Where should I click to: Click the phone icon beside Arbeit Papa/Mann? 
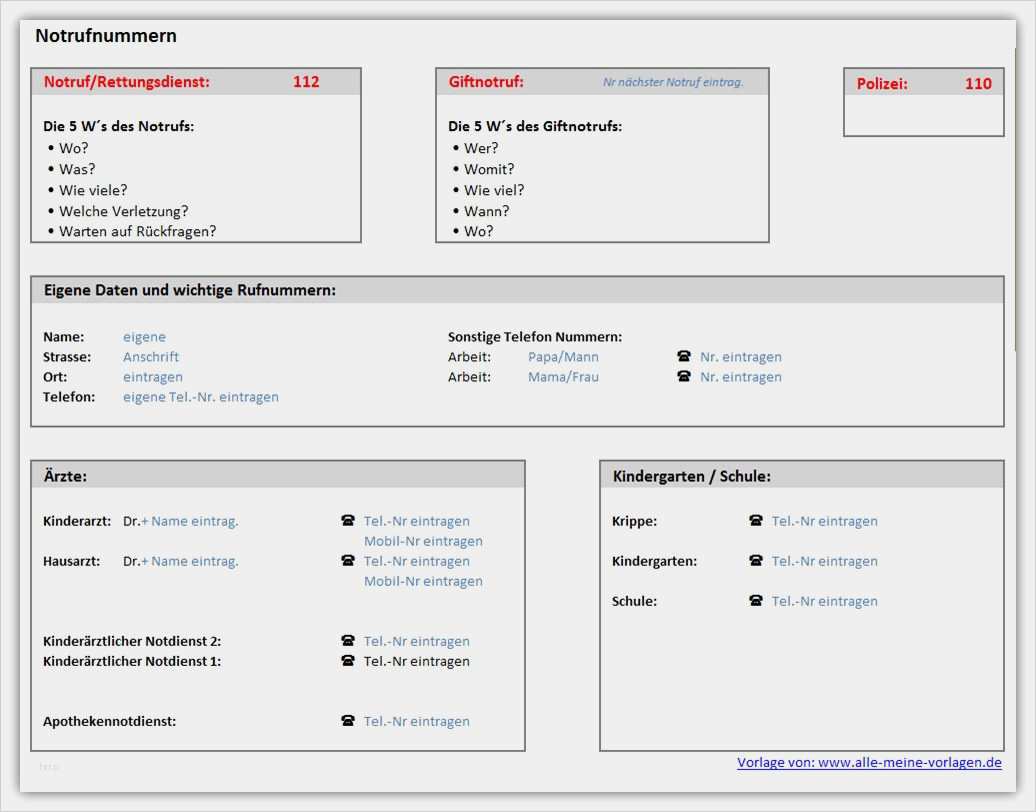pyautogui.click(x=684, y=356)
